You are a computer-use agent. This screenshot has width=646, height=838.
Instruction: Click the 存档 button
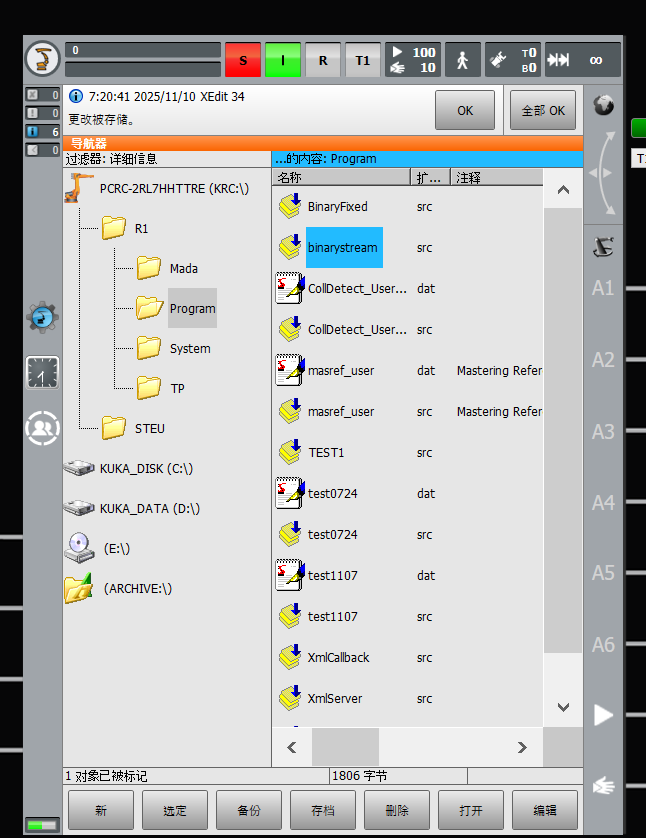pos(323,810)
